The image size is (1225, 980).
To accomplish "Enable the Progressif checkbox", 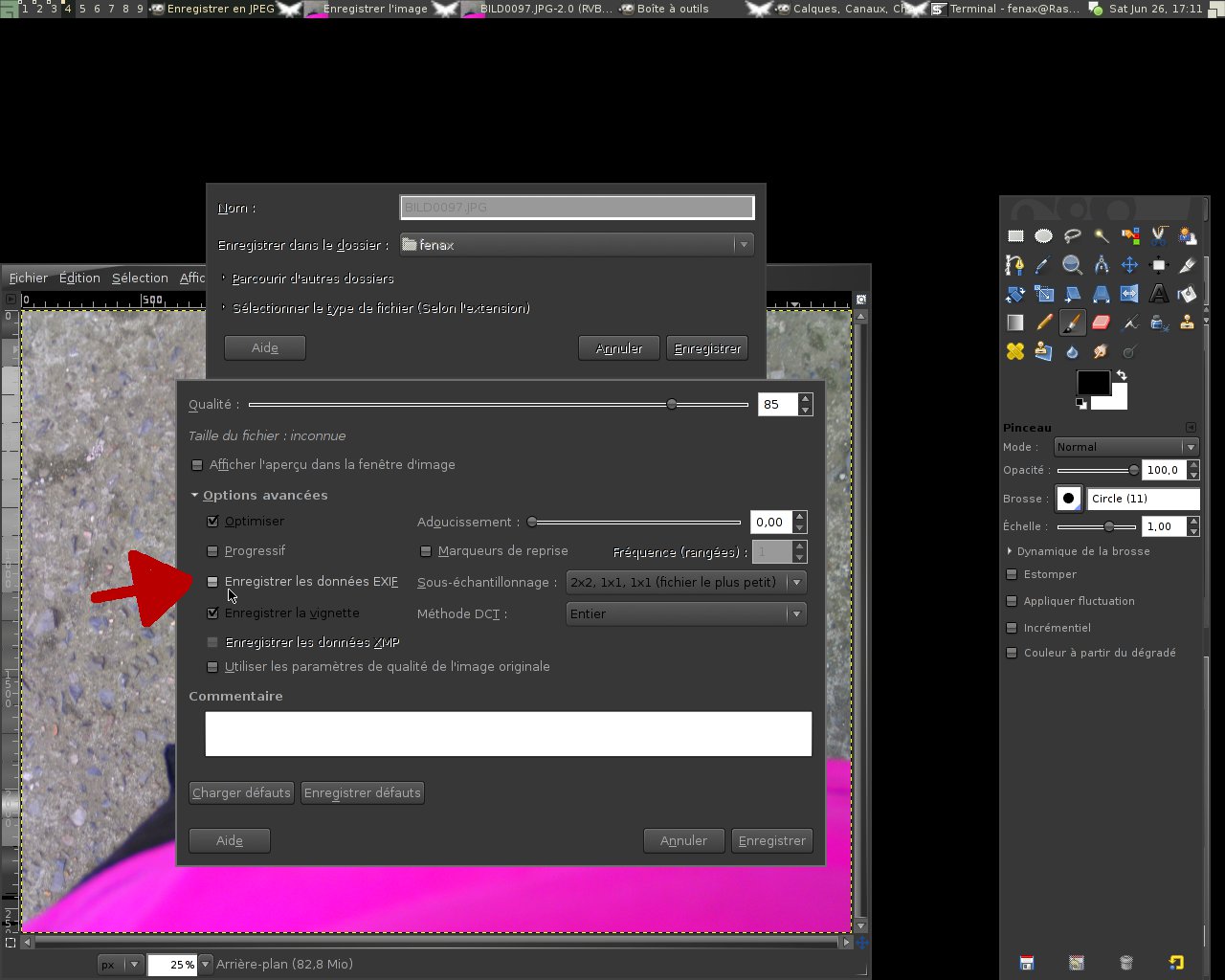I will coord(212,551).
